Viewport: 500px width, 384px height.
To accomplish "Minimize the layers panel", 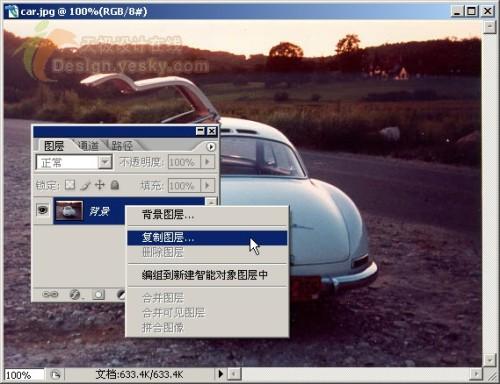I will (x=200, y=131).
